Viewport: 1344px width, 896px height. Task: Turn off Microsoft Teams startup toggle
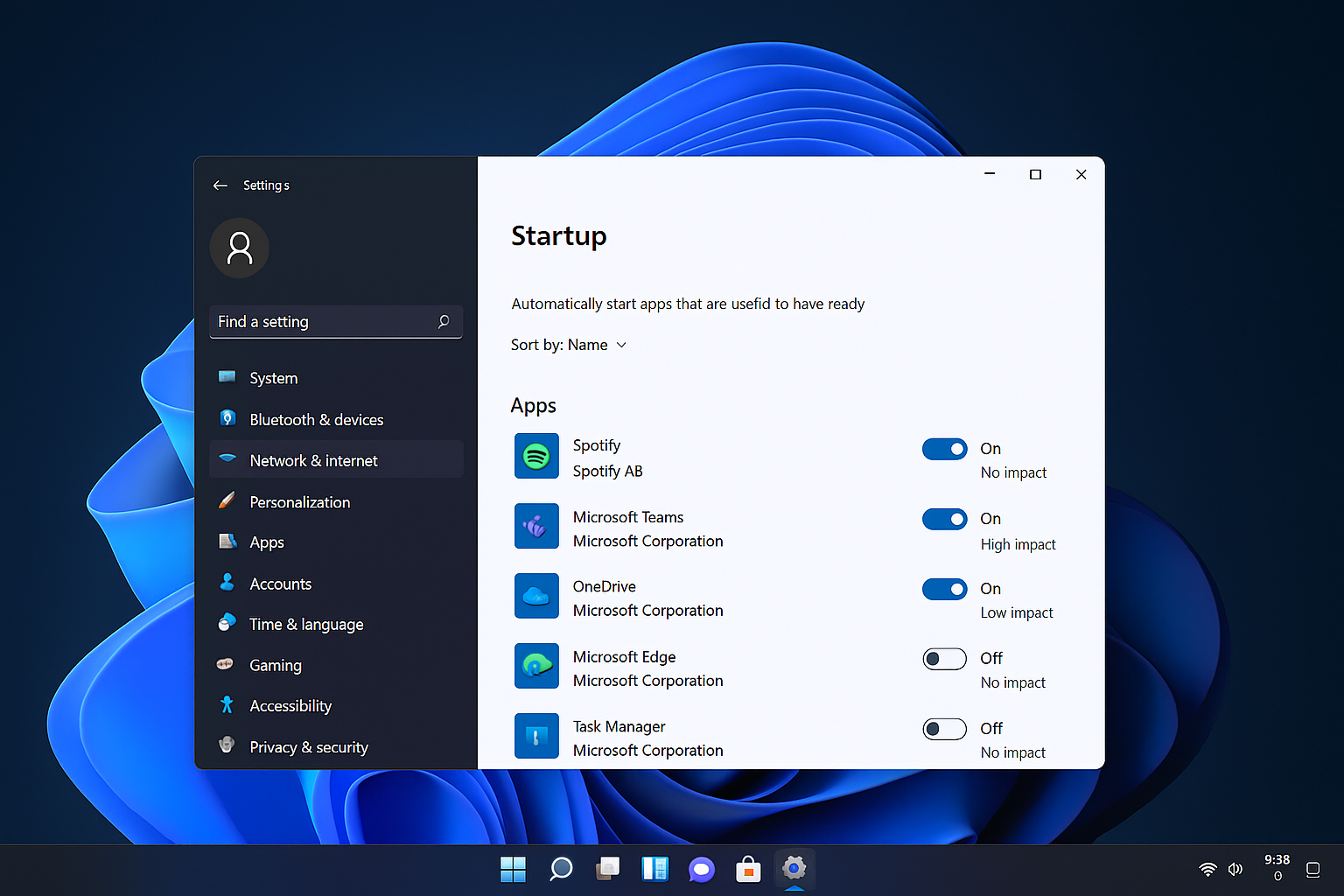click(944, 519)
